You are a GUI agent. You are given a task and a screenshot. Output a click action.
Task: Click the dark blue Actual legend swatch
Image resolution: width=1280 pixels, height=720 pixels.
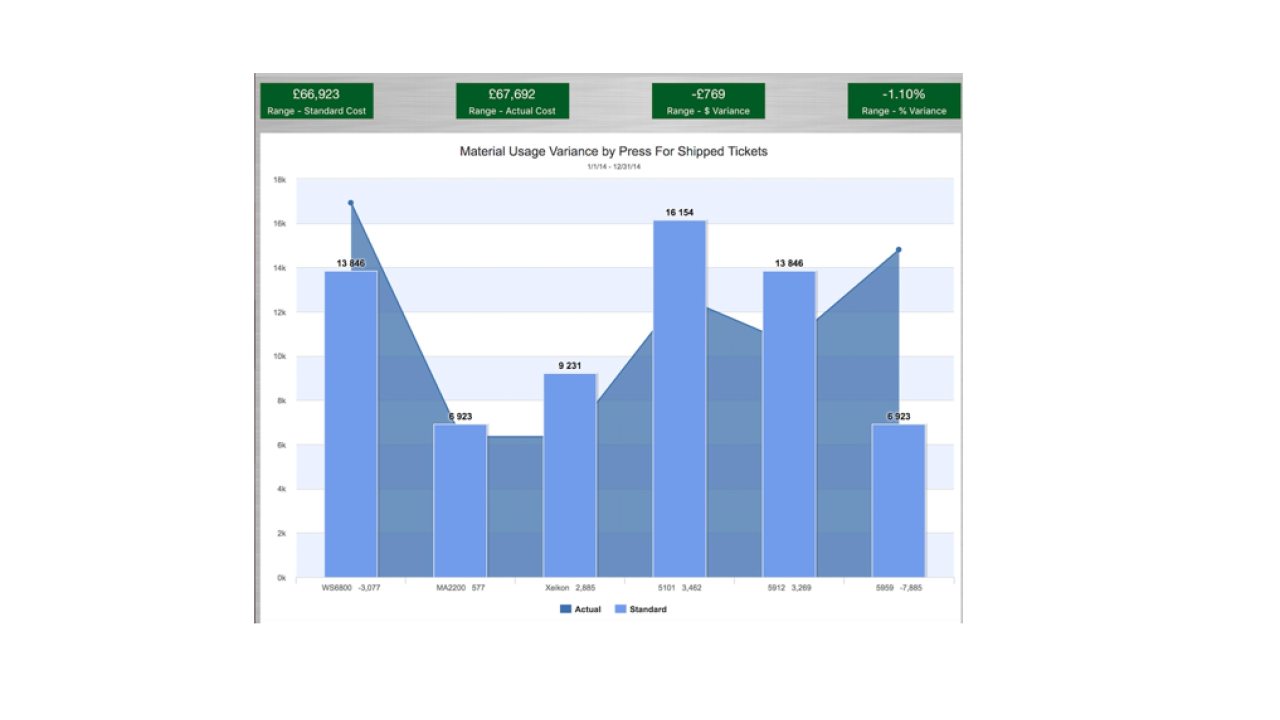pos(566,609)
